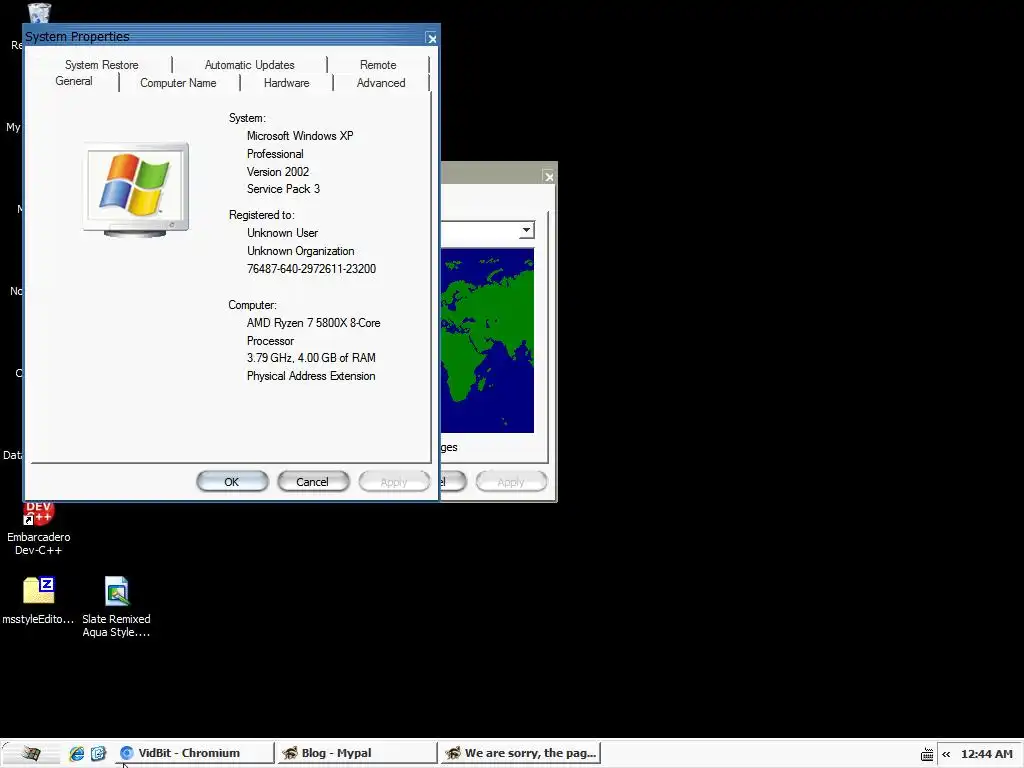Click 'Physical Address Extension' text

point(311,376)
